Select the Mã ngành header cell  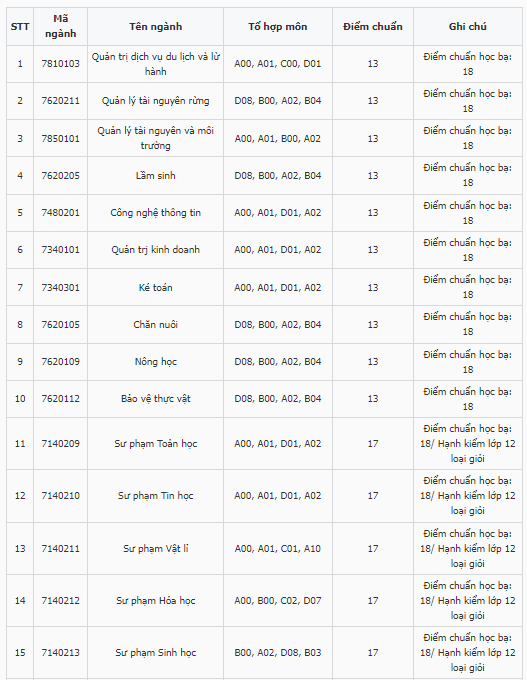(x=60, y=26)
